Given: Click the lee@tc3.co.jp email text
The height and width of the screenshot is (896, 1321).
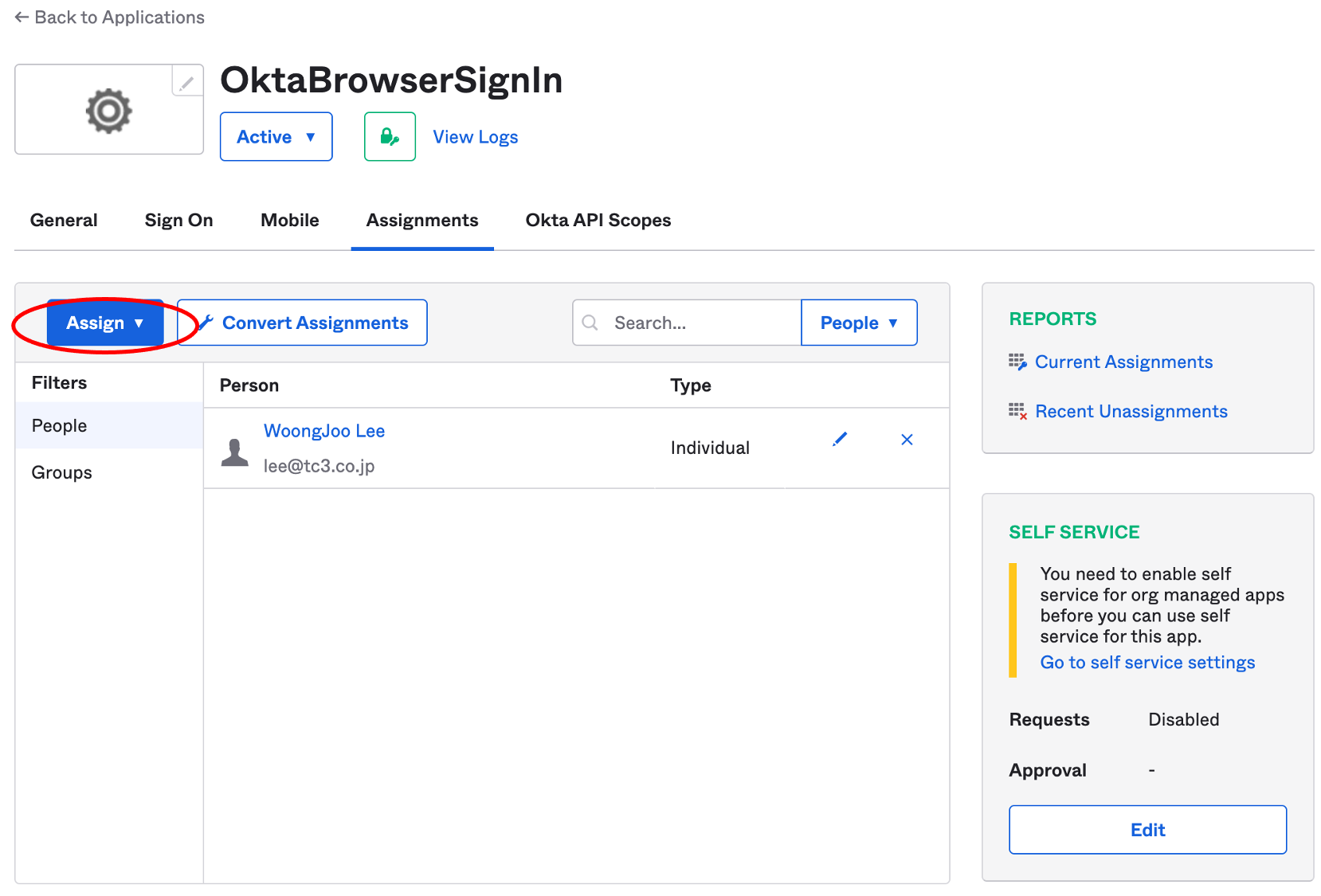Looking at the screenshot, I should point(319,466).
